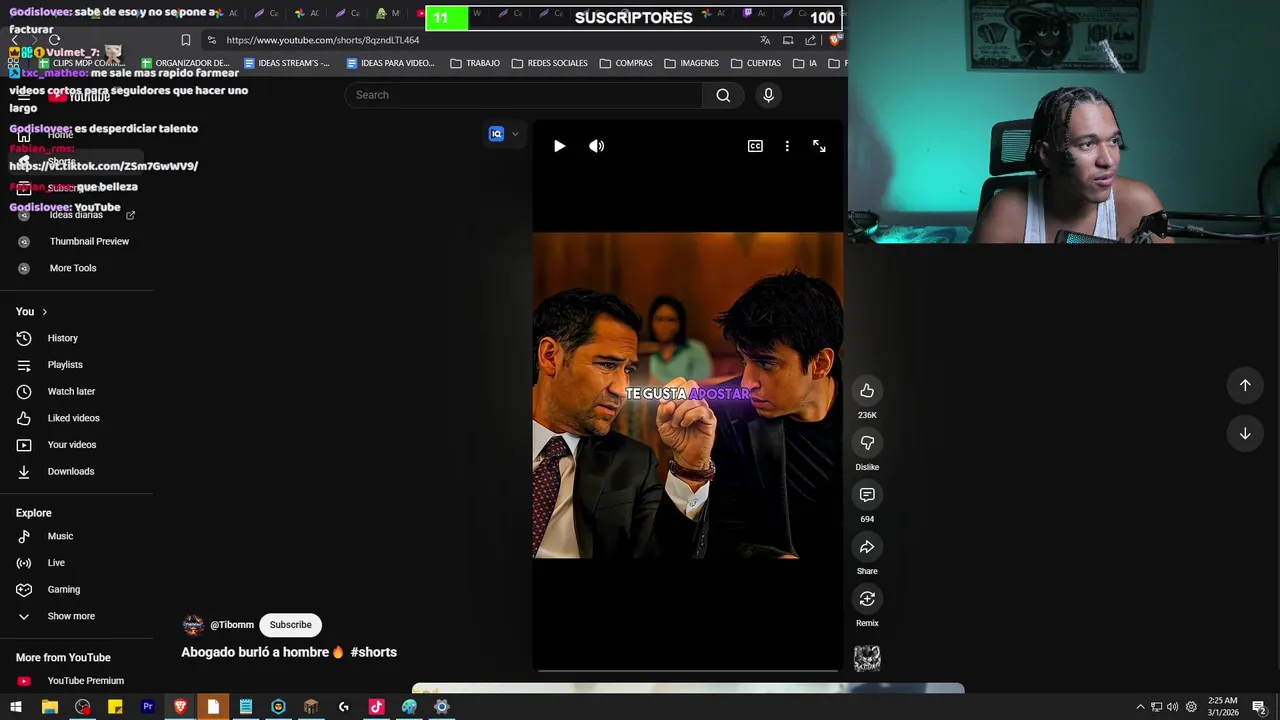Open the comments showing 694
The width and height of the screenshot is (1280, 720).
[867, 495]
